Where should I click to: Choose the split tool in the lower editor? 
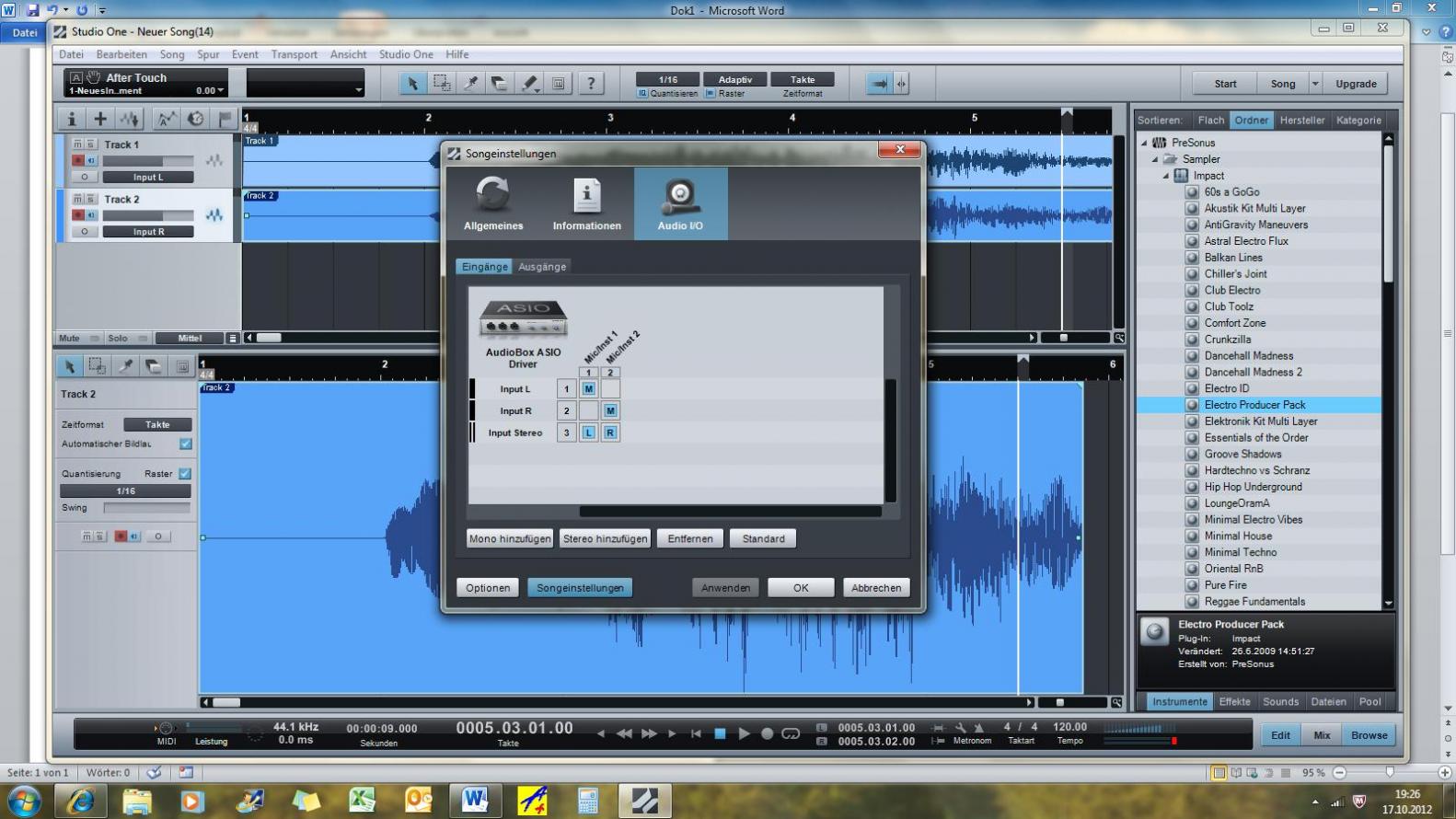[x=125, y=366]
